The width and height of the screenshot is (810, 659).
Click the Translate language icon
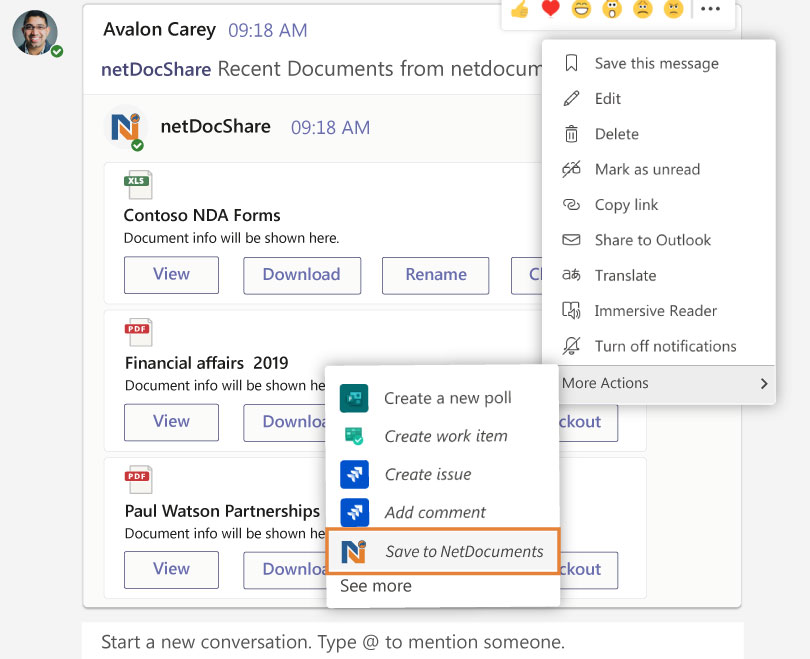571,275
